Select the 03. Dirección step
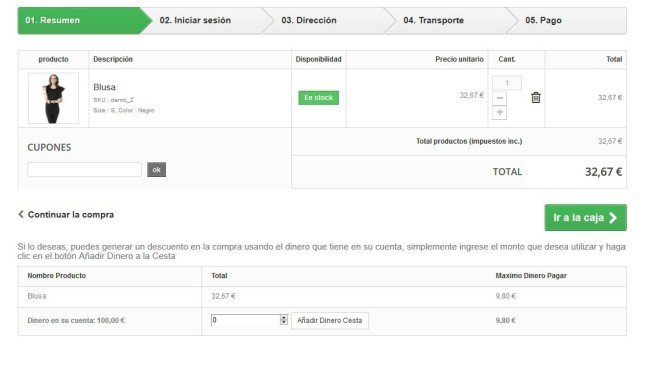Screen dimensions: 646x366 click(x=328, y=21)
